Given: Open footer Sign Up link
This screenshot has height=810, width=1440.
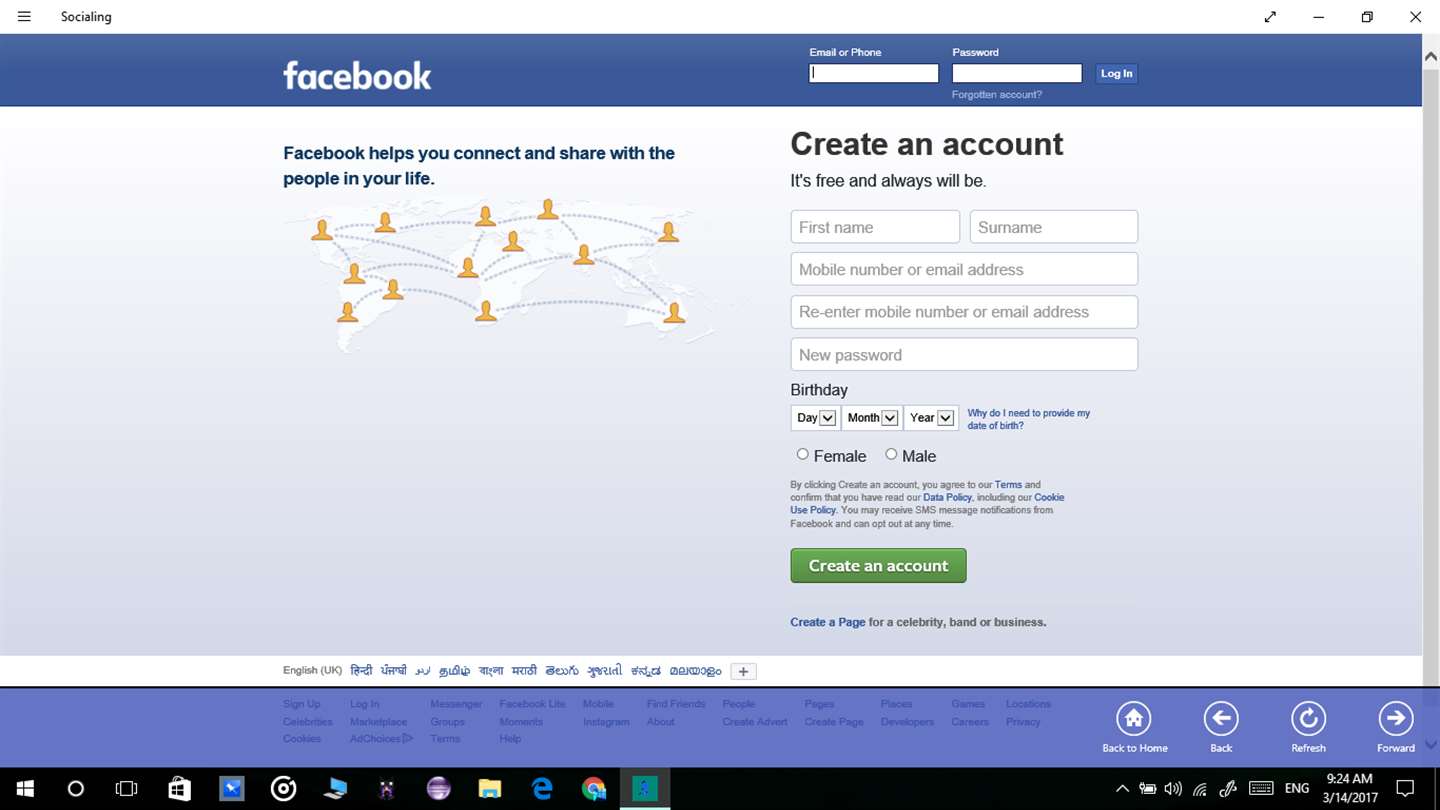Looking at the screenshot, I should click(x=302, y=704).
